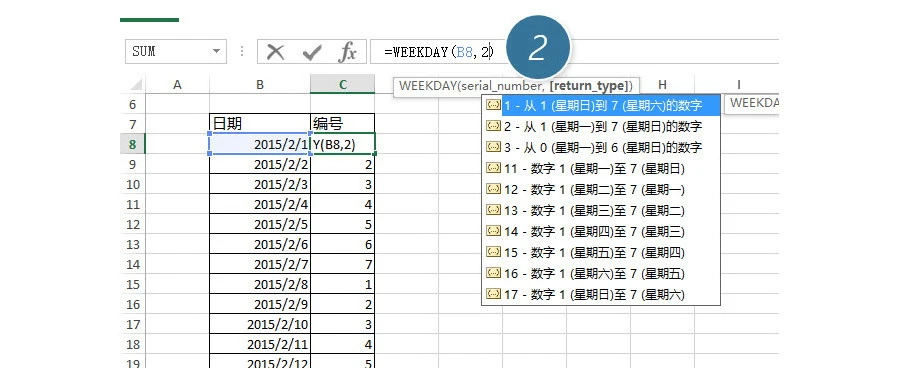Select column H header
Screen dimensions: 900x368
pos(662,85)
